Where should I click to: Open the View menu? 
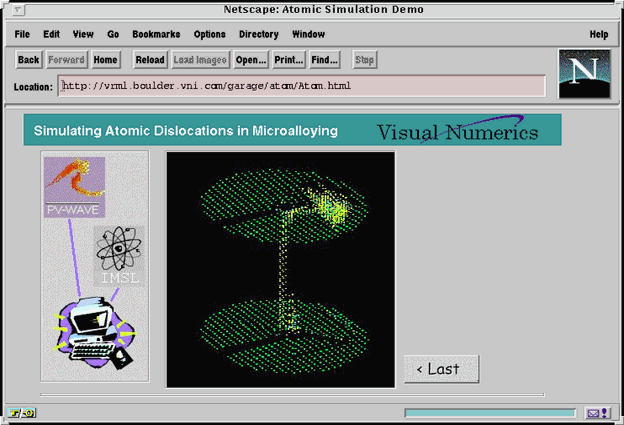[83, 34]
